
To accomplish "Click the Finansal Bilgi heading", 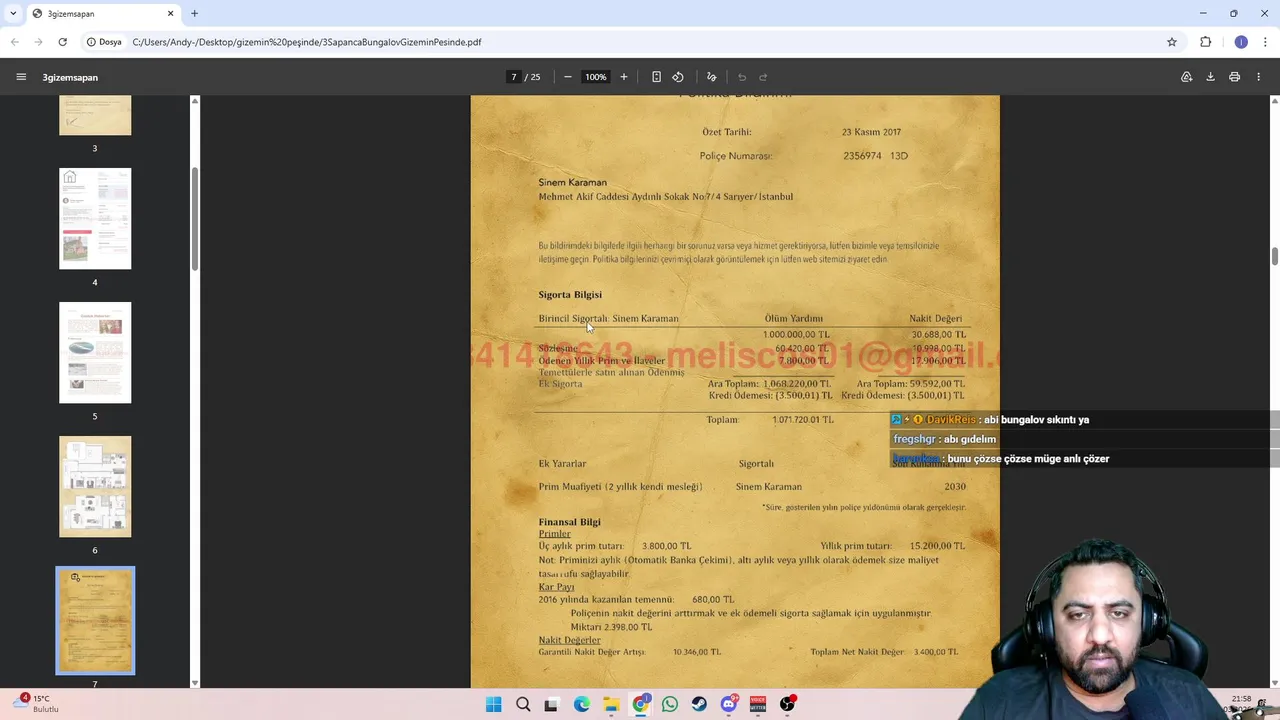I will 569,522.
